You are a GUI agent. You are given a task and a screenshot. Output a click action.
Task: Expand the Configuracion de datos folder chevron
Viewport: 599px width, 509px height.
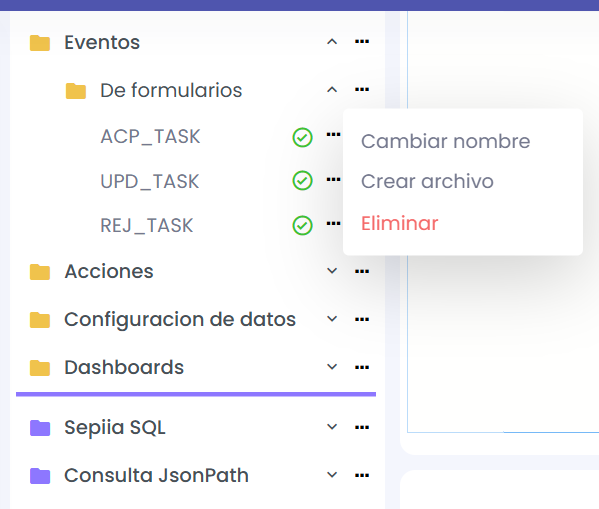(x=332, y=319)
